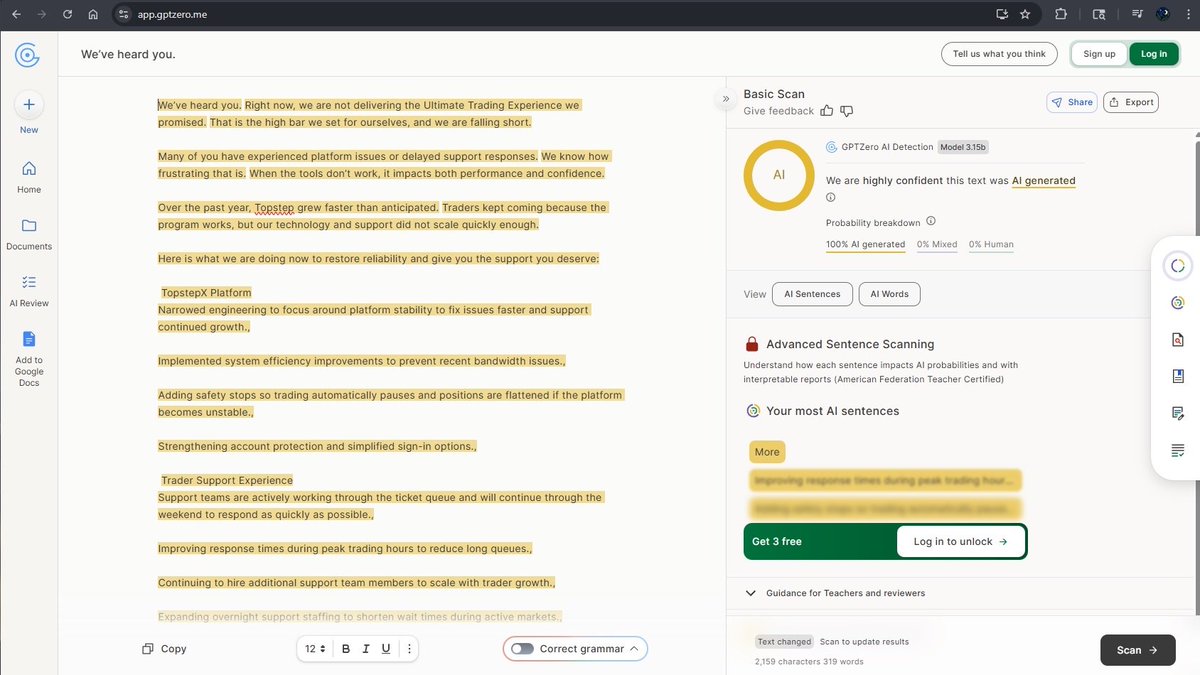
Task: Open browser media controls icon
Action: click(x=1138, y=15)
